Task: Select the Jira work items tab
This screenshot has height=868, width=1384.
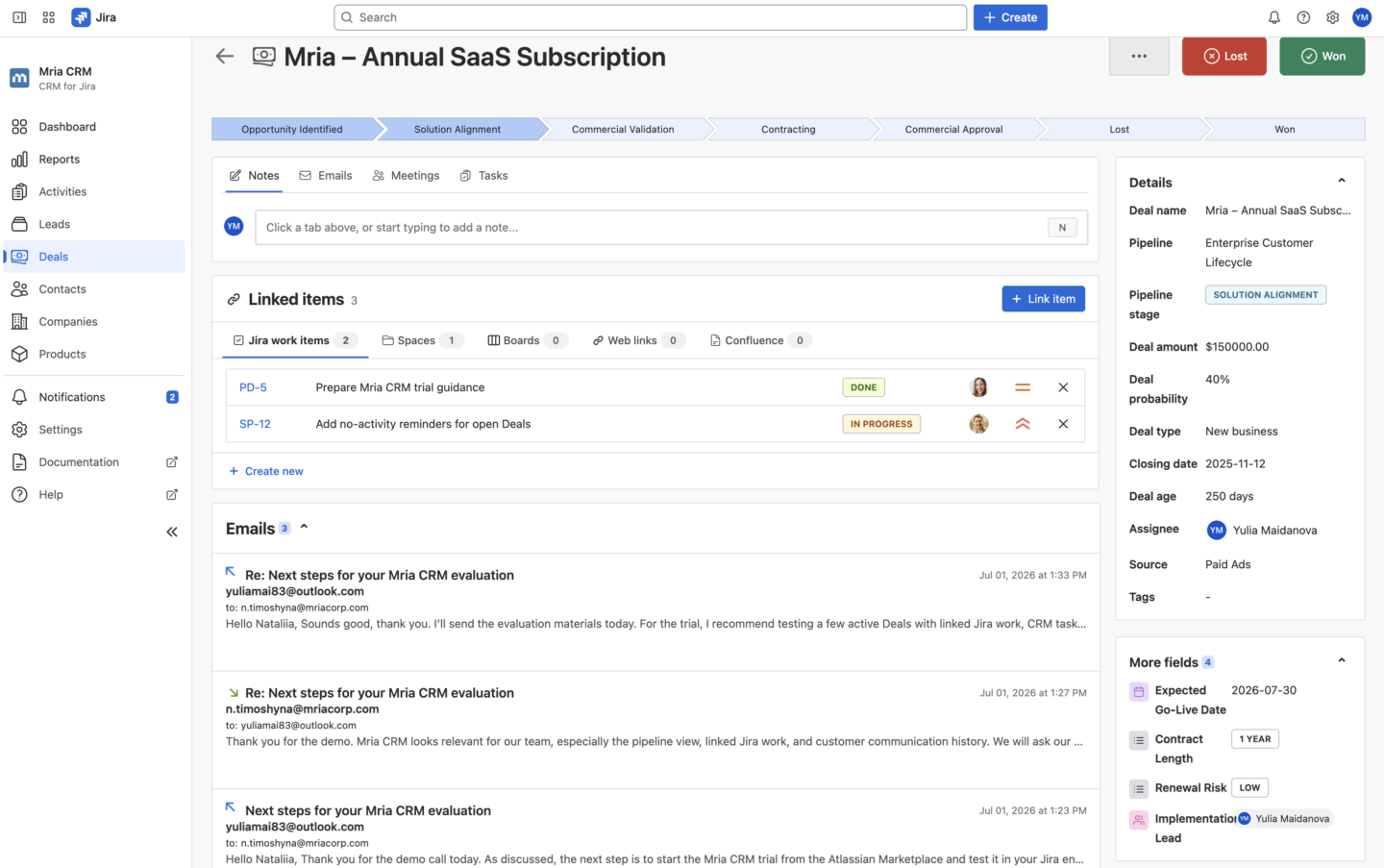Action: point(295,340)
